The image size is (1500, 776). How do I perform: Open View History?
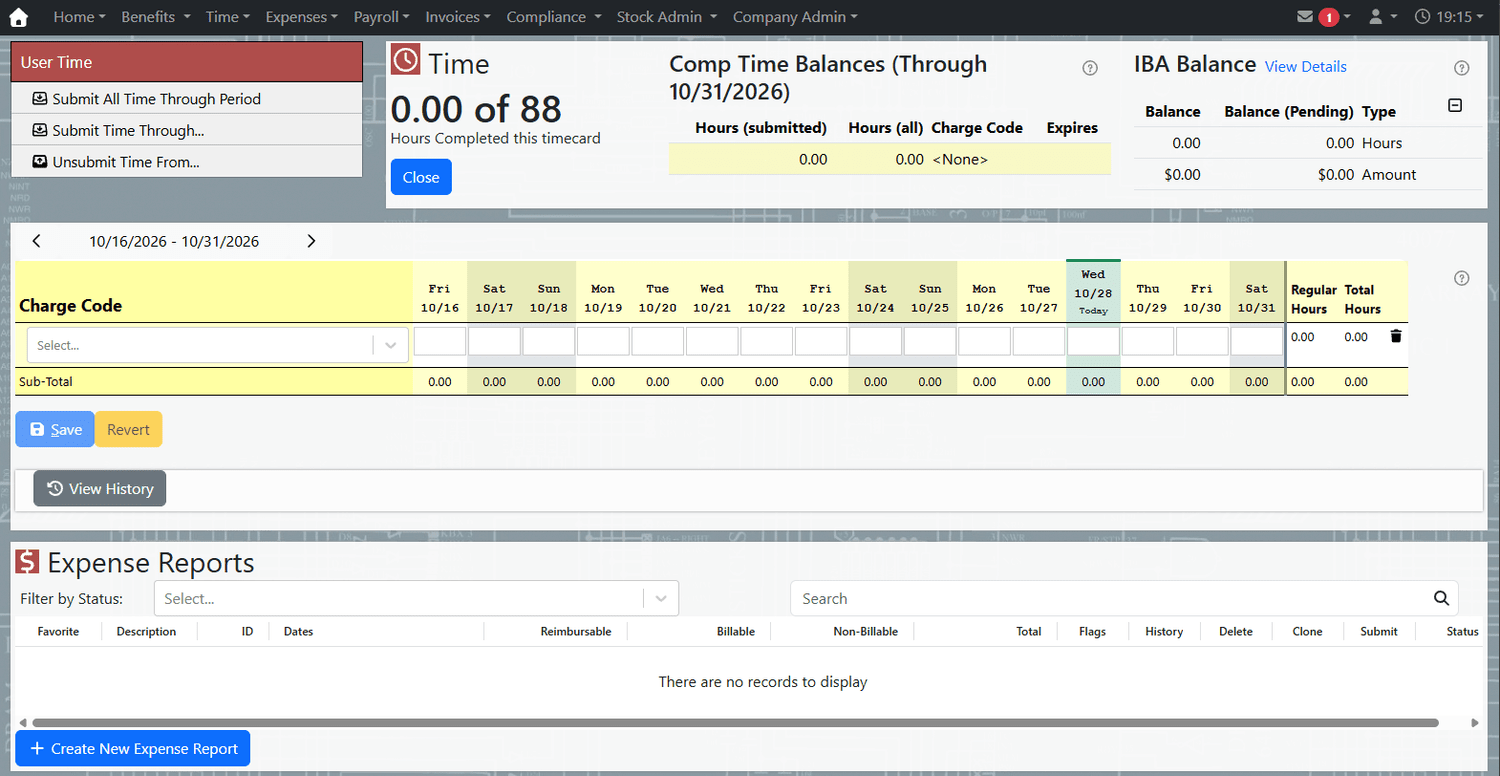(100, 488)
